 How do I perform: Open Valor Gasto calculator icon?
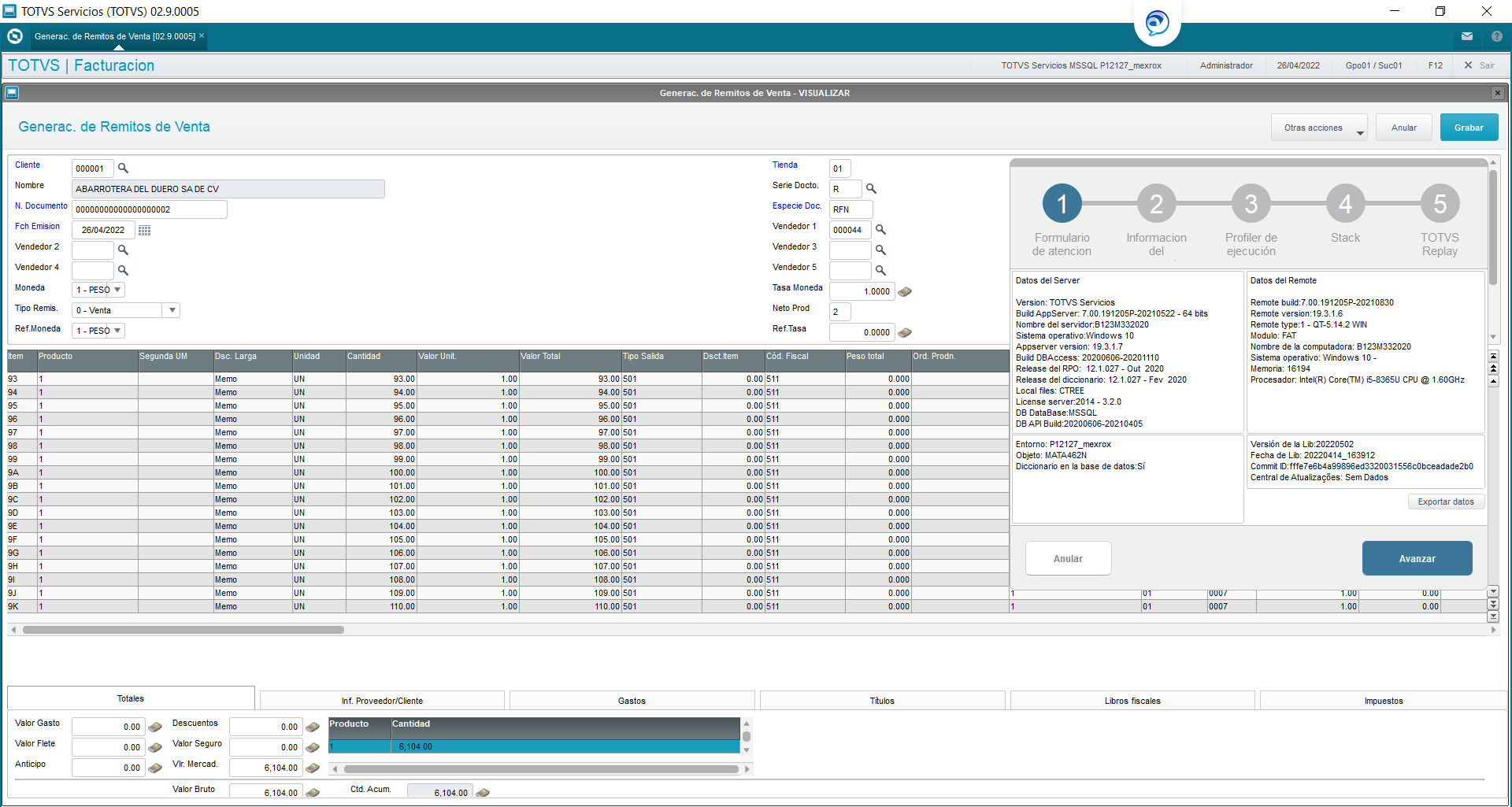(155, 727)
